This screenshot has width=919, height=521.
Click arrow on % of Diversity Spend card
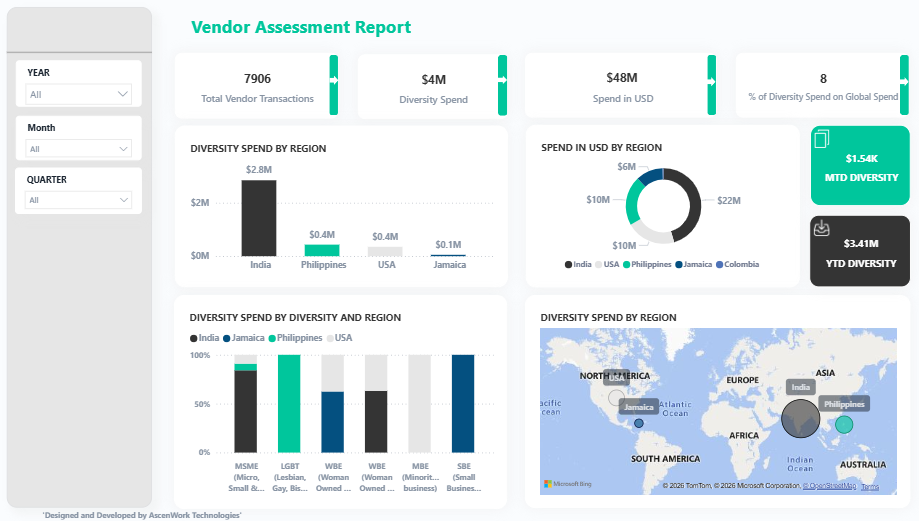[905, 78]
